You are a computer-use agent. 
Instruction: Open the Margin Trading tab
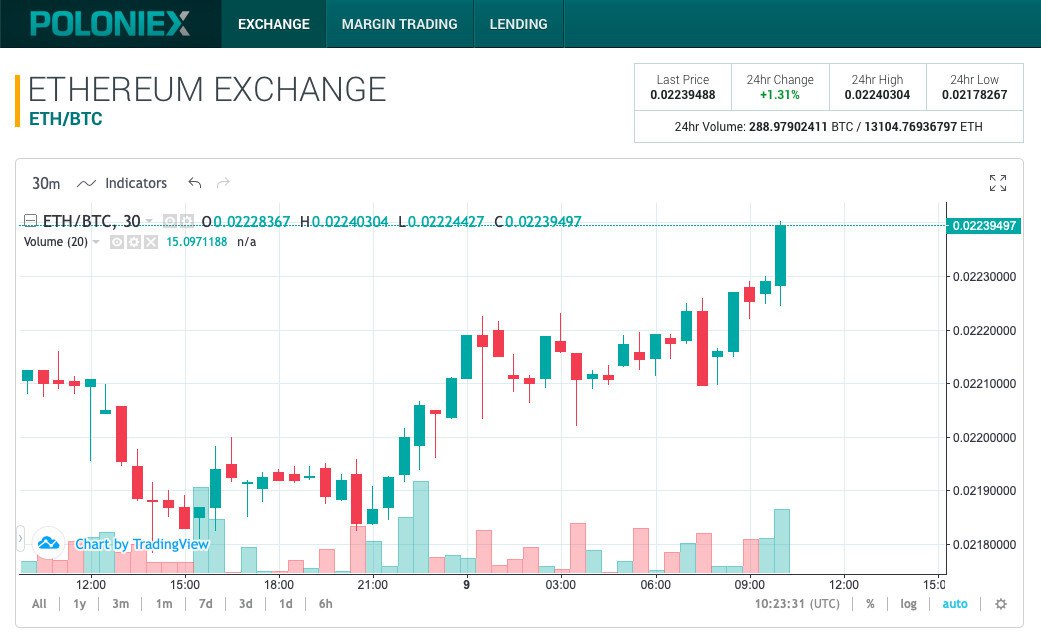tap(400, 24)
